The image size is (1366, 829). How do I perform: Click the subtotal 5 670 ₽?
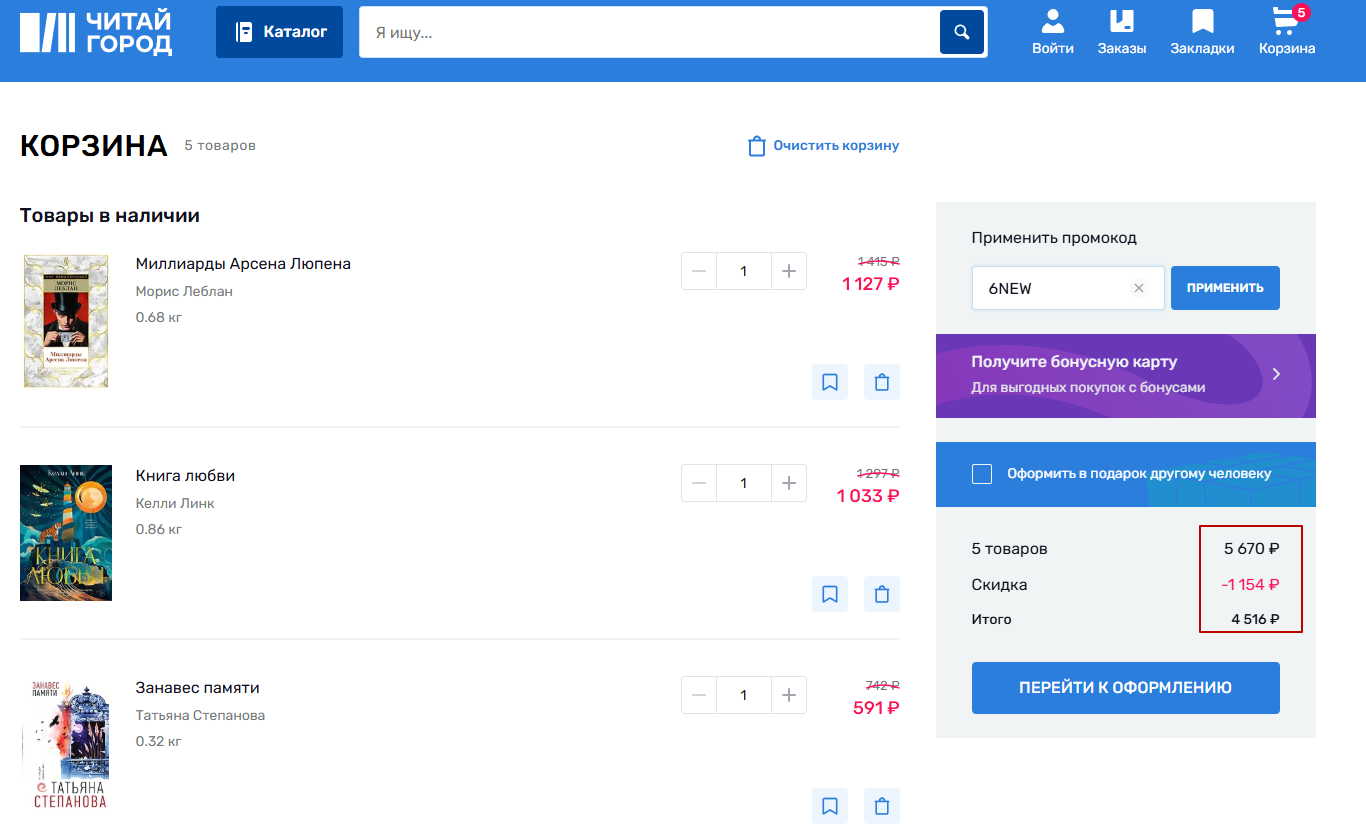tap(1252, 549)
